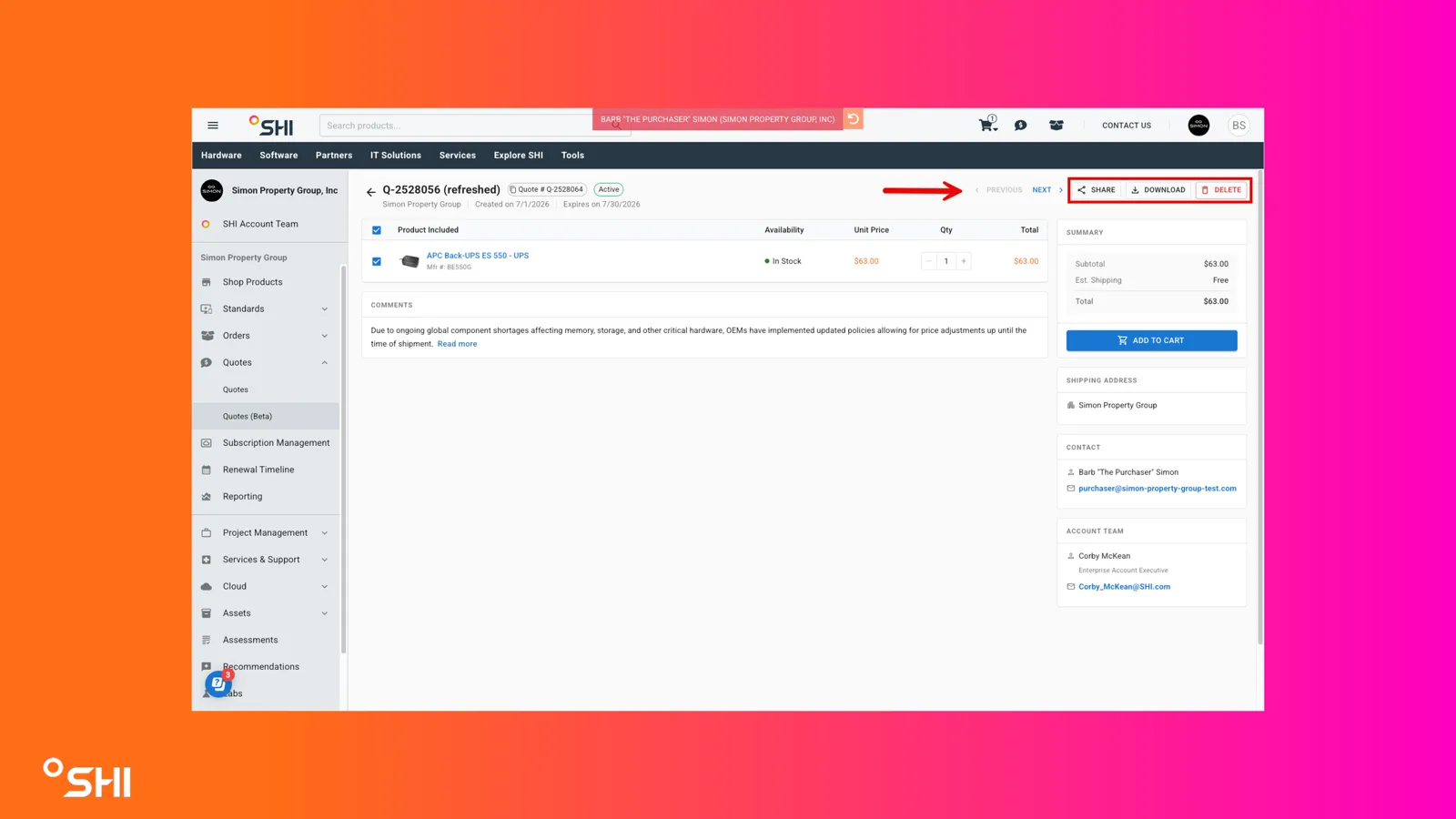This screenshot has width=1456, height=819.
Task: Click the Delete quote button
Action: [x=1221, y=190]
